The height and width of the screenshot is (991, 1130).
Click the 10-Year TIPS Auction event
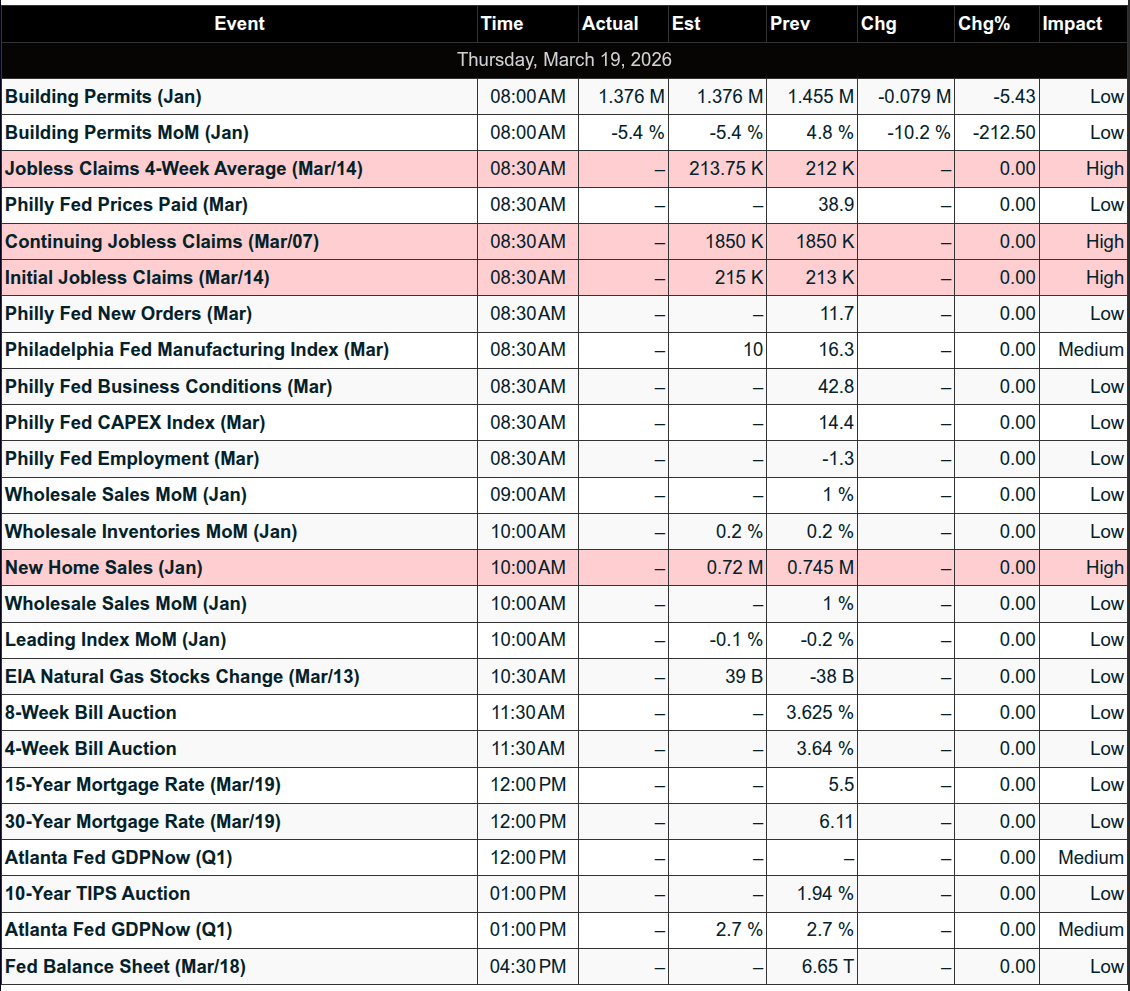[98, 893]
